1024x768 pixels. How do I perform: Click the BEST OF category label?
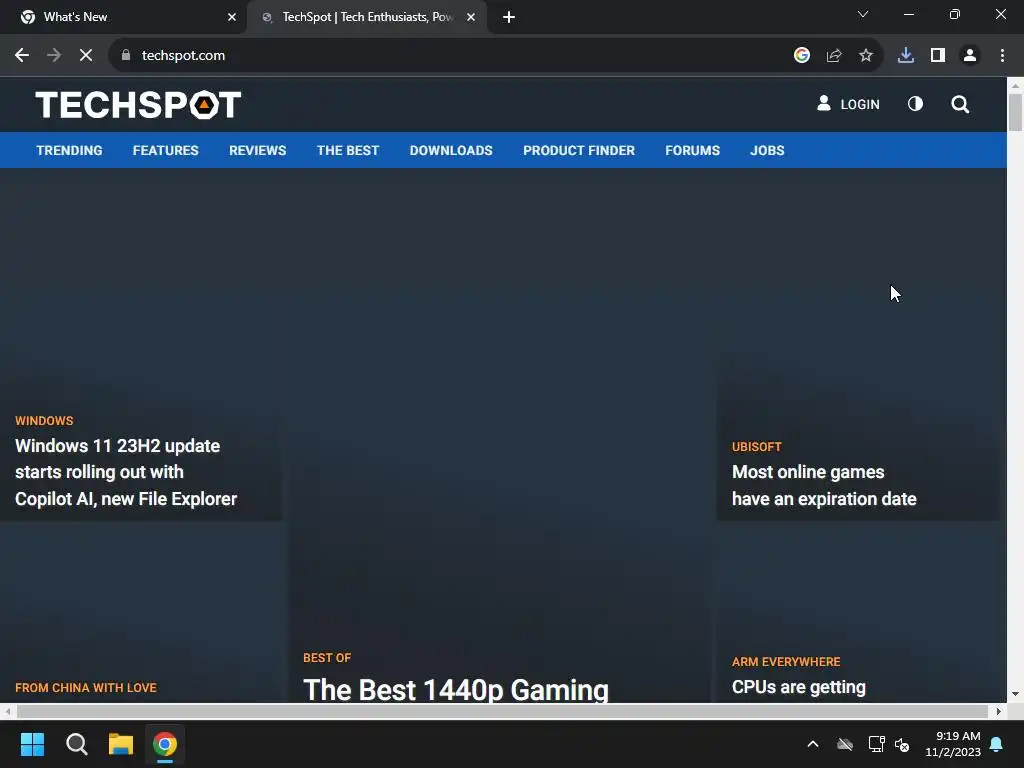coord(327,658)
